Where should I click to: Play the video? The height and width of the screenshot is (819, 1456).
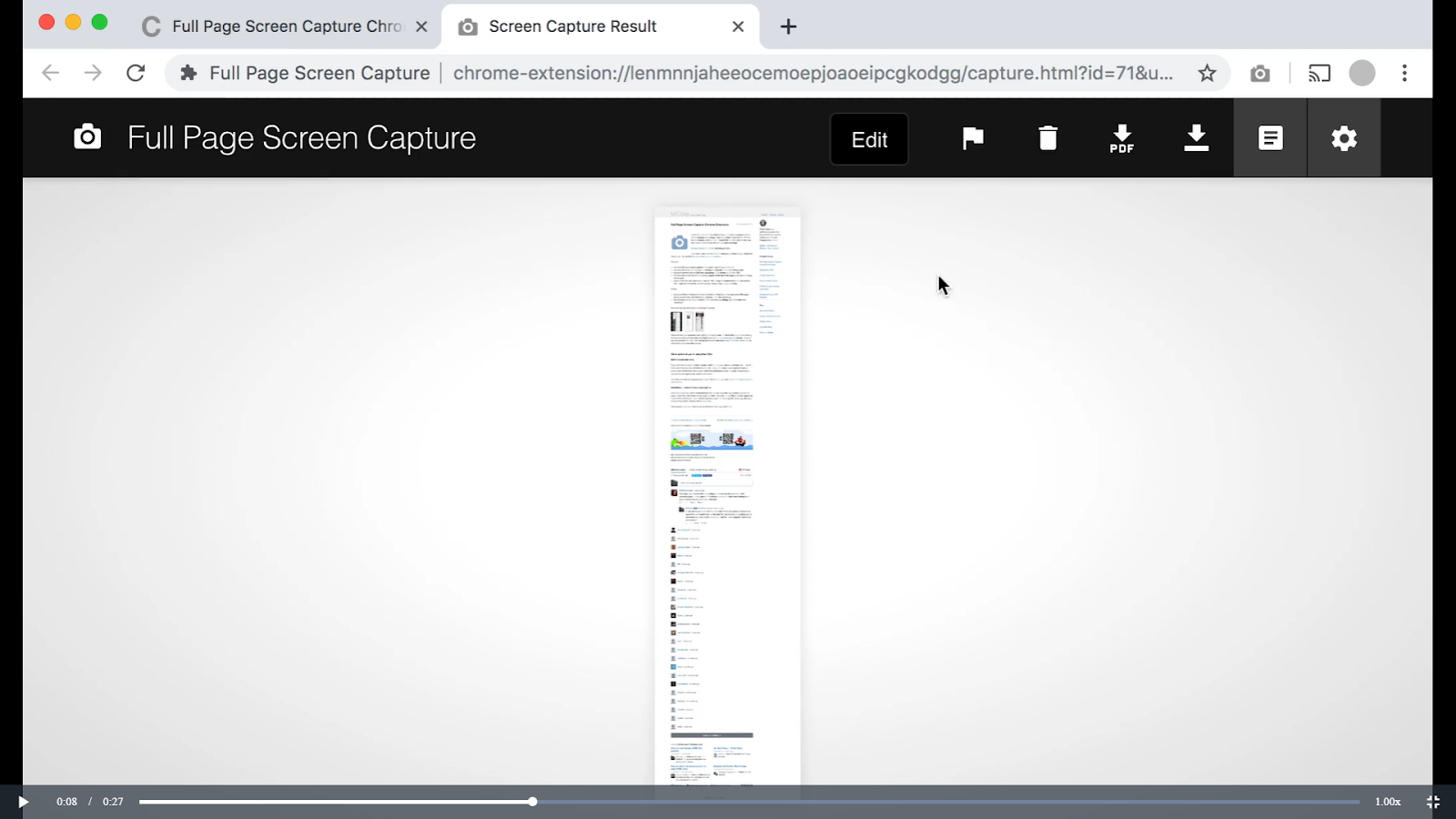(23, 802)
